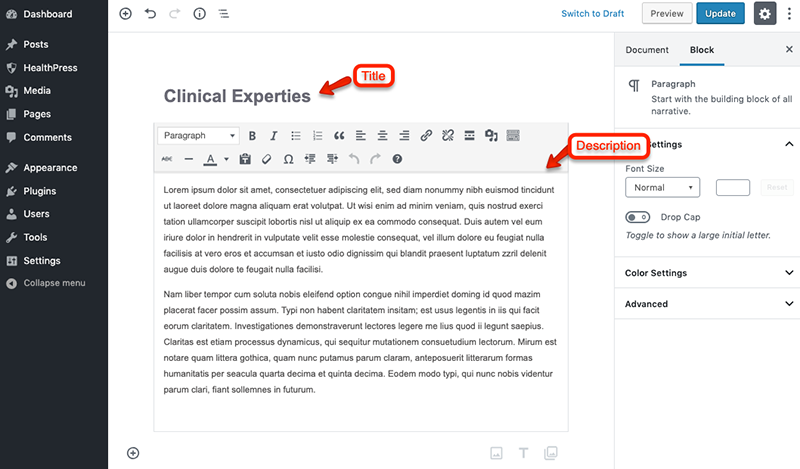Apply italic formatting
Viewport: 800px width, 469px height.
pos(273,136)
